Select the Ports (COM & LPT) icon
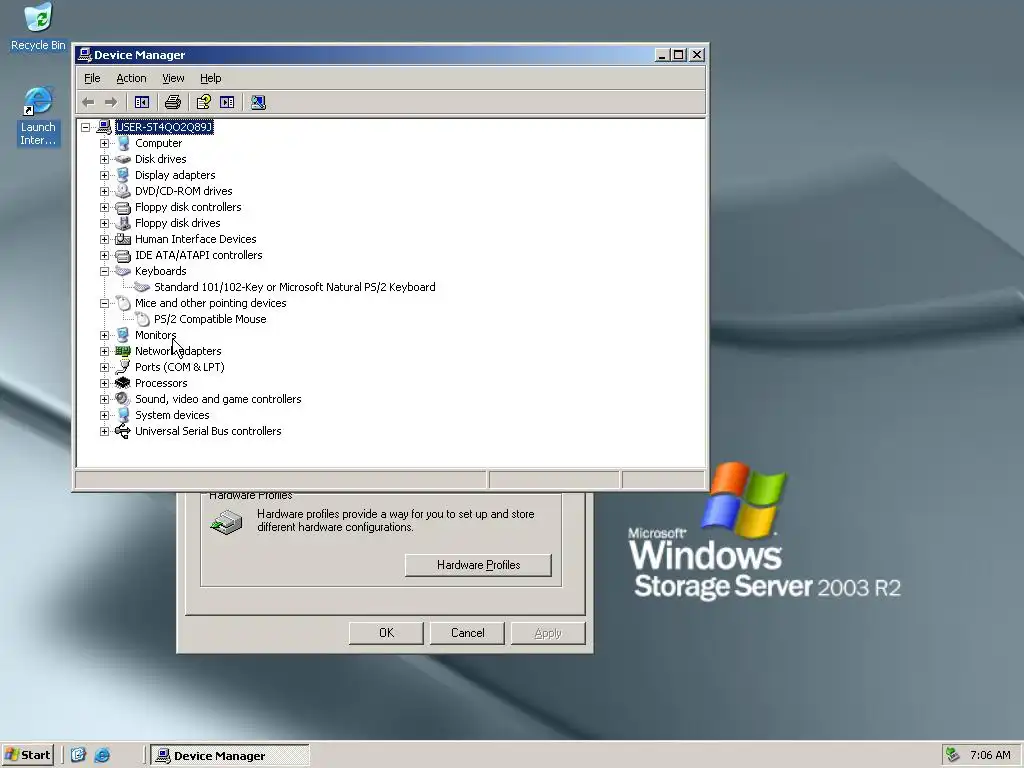The width and height of the screenshot is (1024, 768). 123,367
